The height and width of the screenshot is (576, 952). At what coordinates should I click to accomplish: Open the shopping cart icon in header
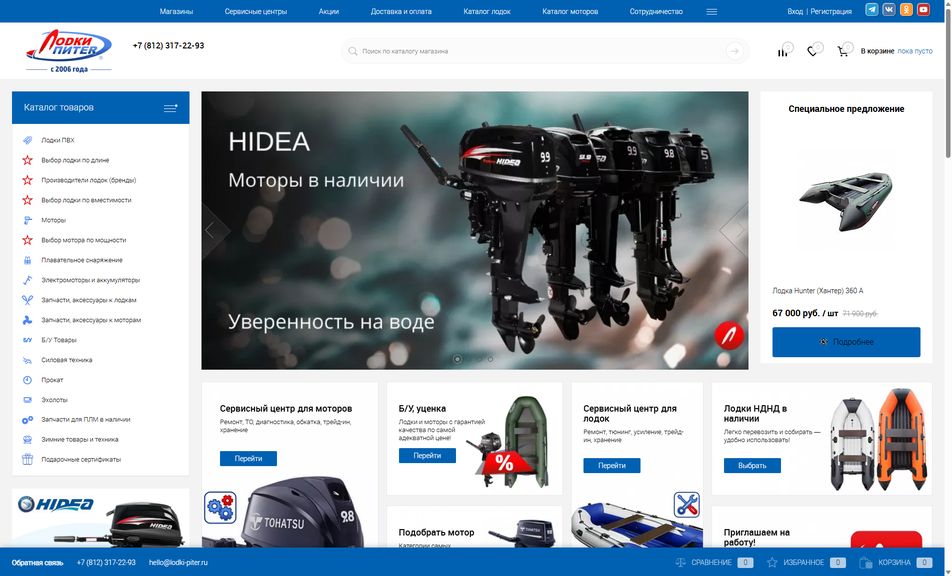(x=842, y=52)
